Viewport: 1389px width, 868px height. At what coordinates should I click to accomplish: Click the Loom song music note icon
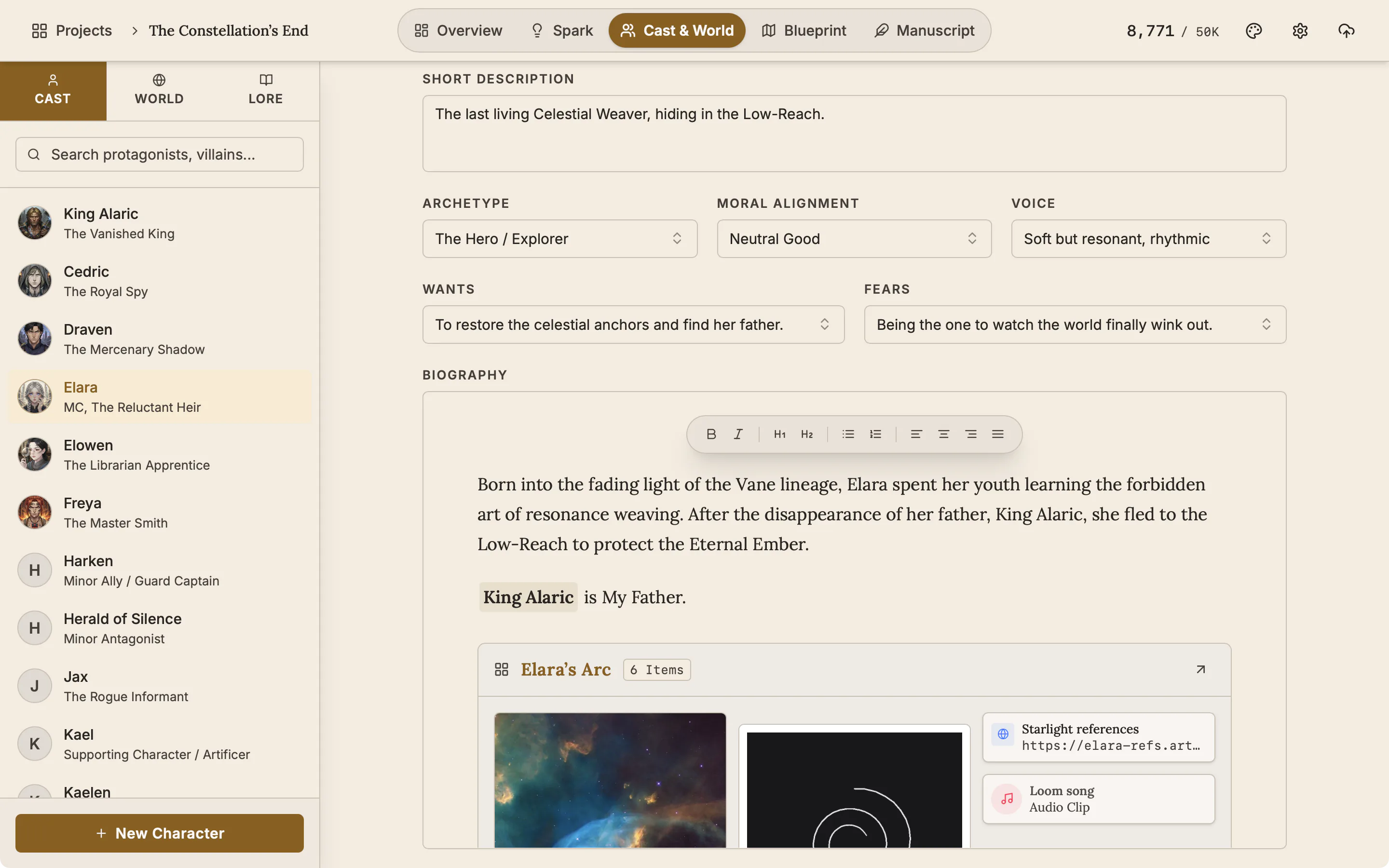point(1007,799)
